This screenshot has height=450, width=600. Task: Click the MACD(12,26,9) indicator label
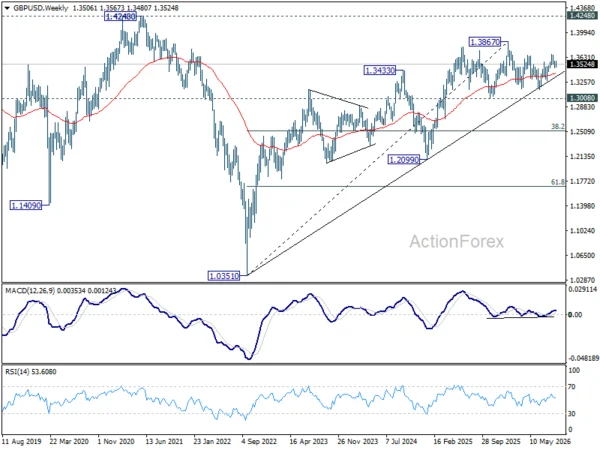[x=30, y=291]
